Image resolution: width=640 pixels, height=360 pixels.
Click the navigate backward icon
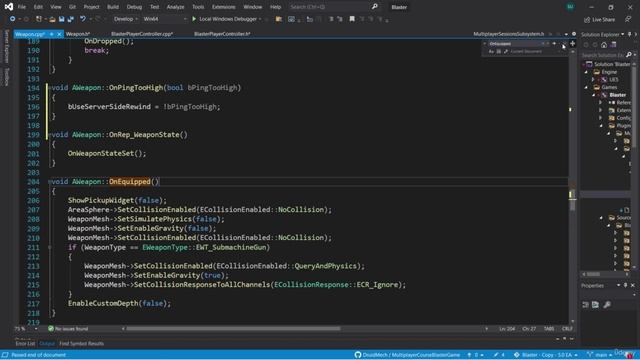coord(13,19)
